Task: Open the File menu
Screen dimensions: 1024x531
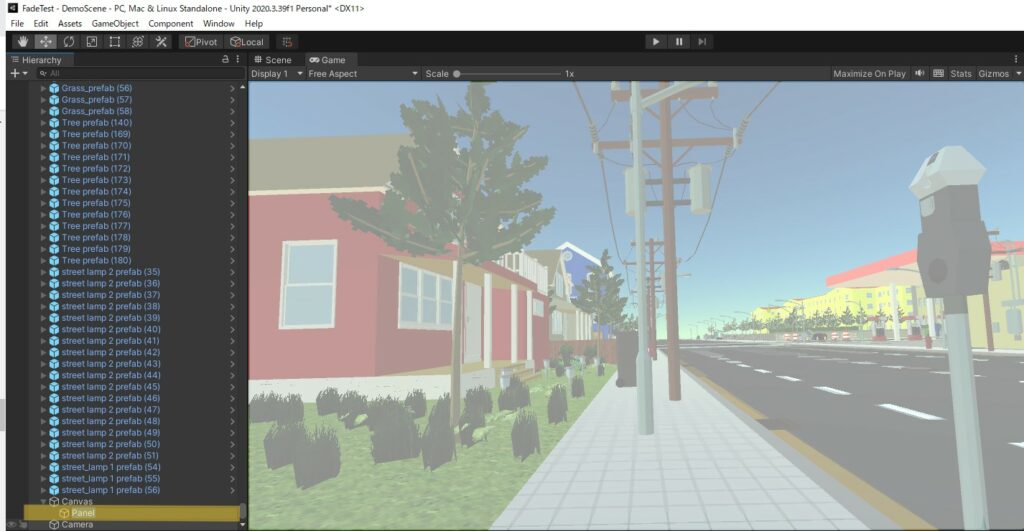Action: coord(17,24)
